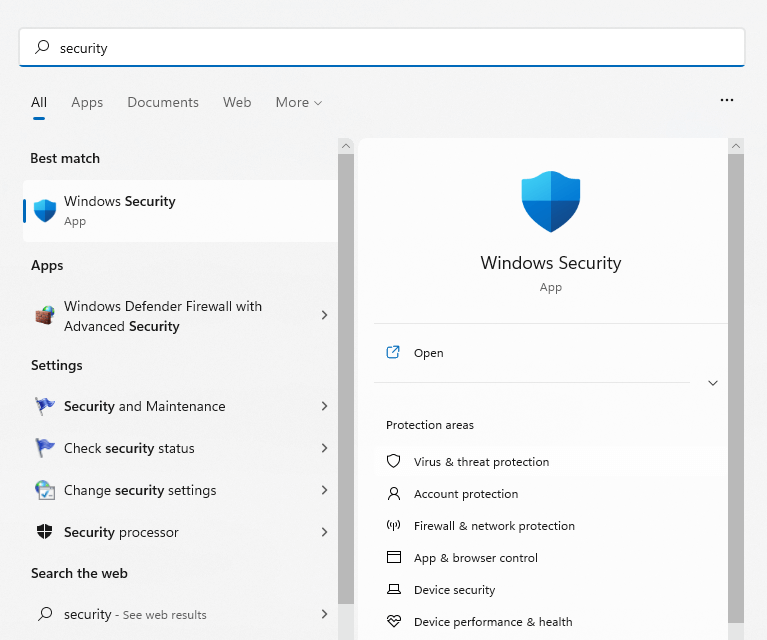The image size is (767, 640).
Task: Select the Web search tab
Action: 237,103
